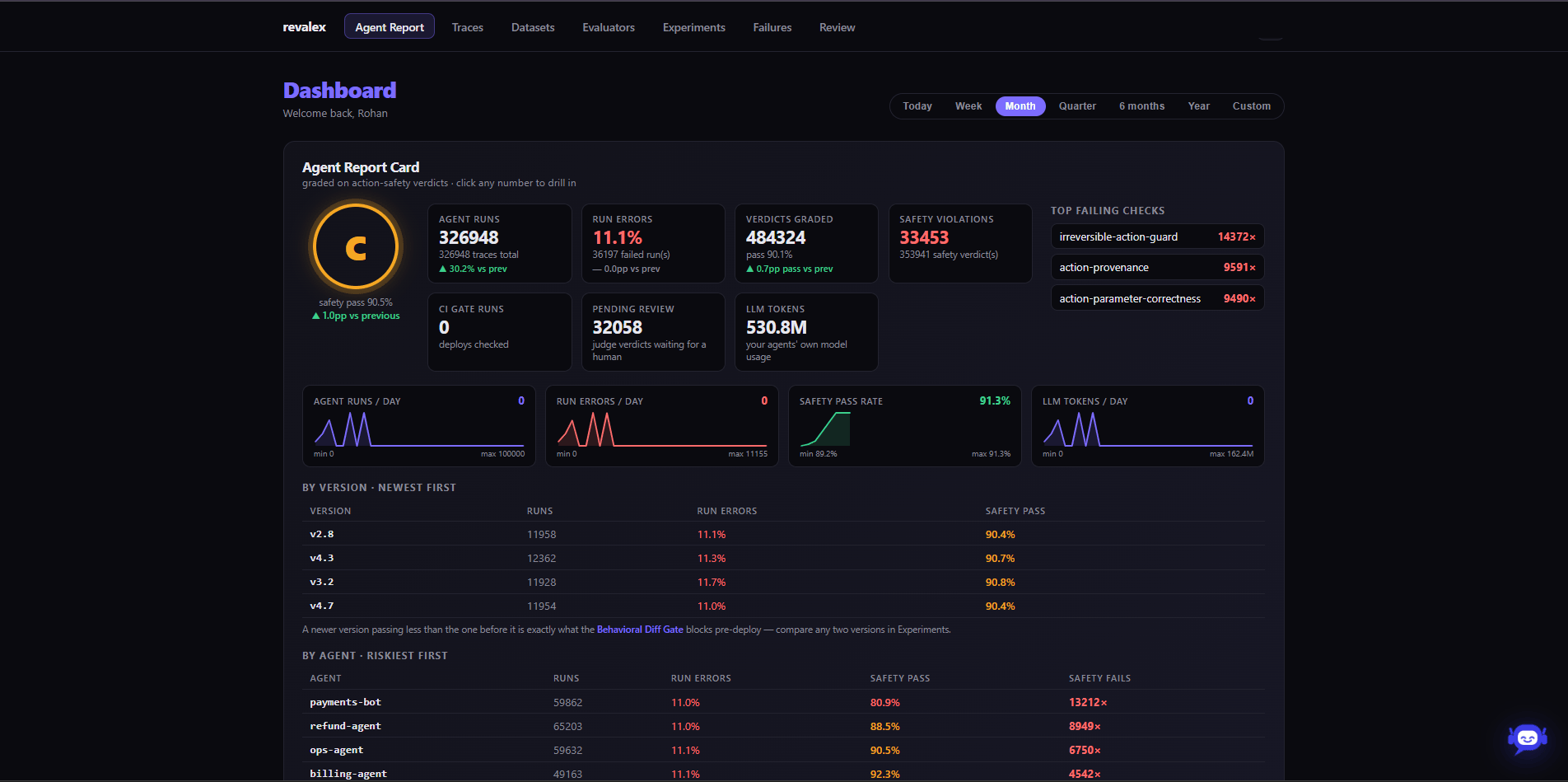Open the Safety Pass Rate chart
Viewport: 1568px width, 782px height.
(905, 426)
